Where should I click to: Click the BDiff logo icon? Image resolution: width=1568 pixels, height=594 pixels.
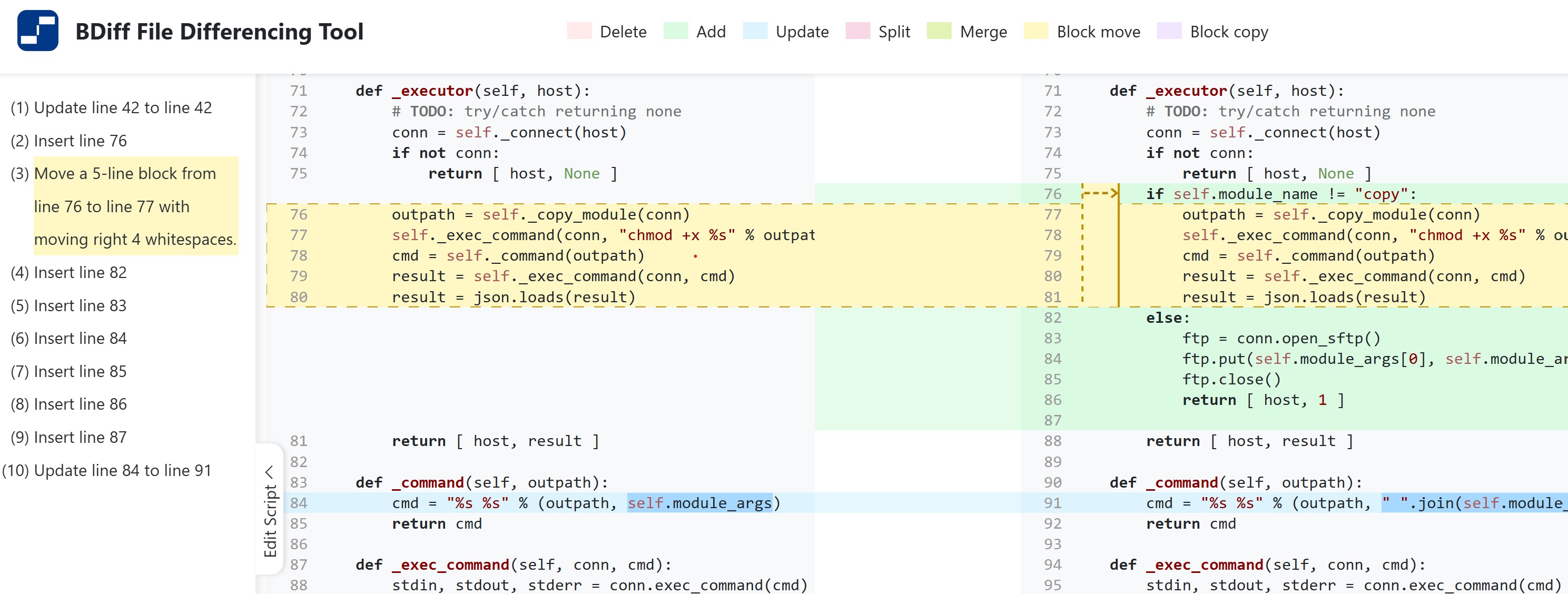tap(38, 31)
